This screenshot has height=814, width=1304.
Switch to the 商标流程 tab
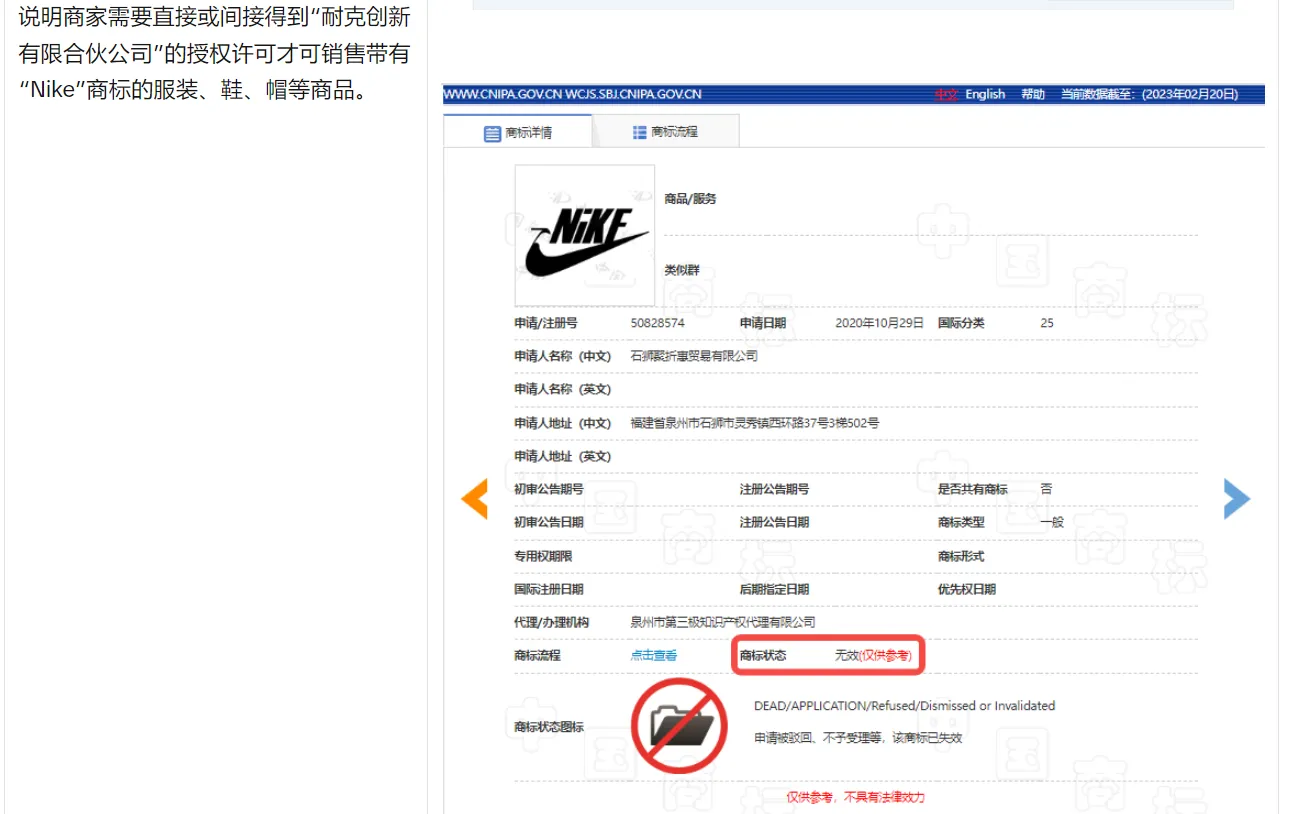[666, 132]
